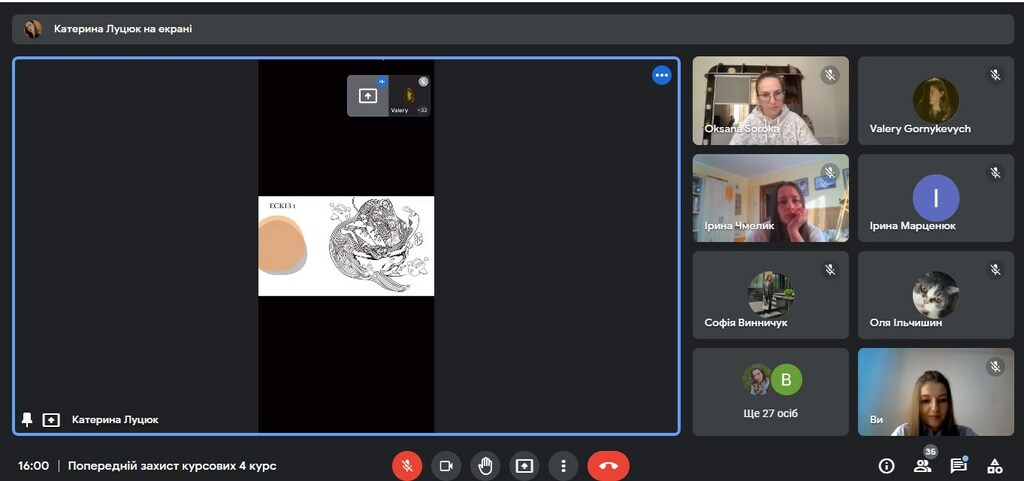
Task: Click the 16:00 clock text
Action: (x=33, y=466)
